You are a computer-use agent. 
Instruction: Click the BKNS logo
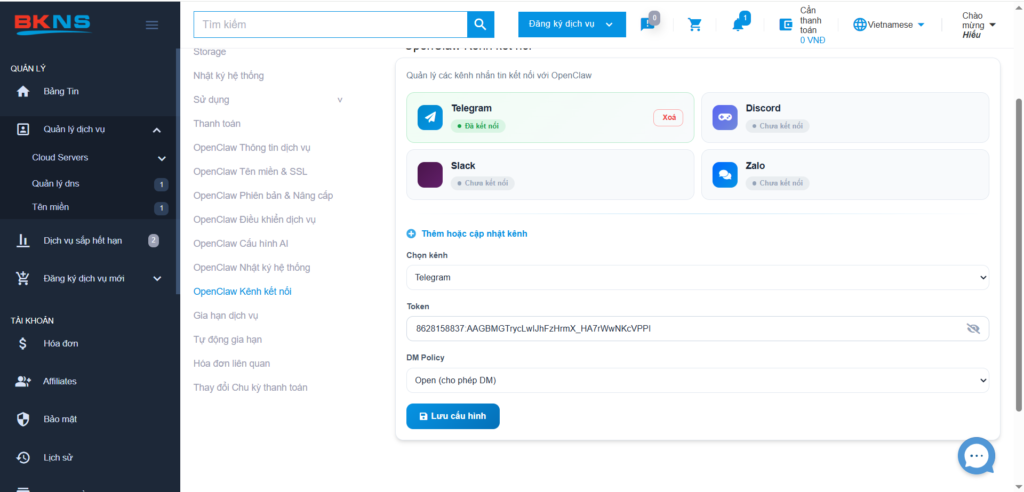(52, 24)
